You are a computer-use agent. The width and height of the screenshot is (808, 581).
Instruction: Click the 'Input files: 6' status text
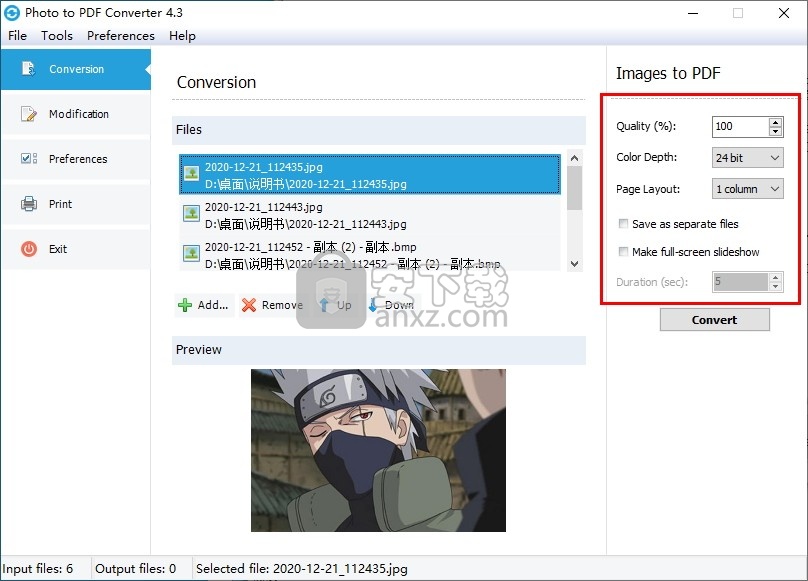pos(38,569)
